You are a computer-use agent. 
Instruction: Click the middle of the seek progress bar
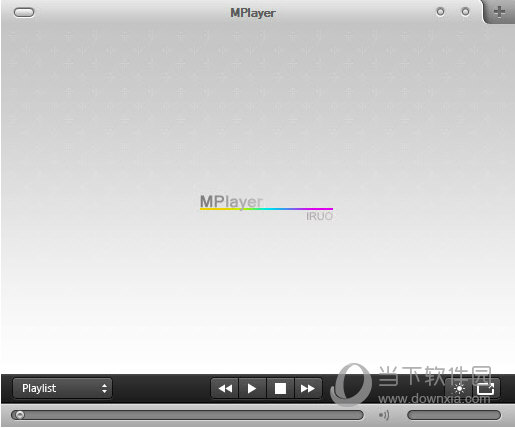click(x=187, y=415)
